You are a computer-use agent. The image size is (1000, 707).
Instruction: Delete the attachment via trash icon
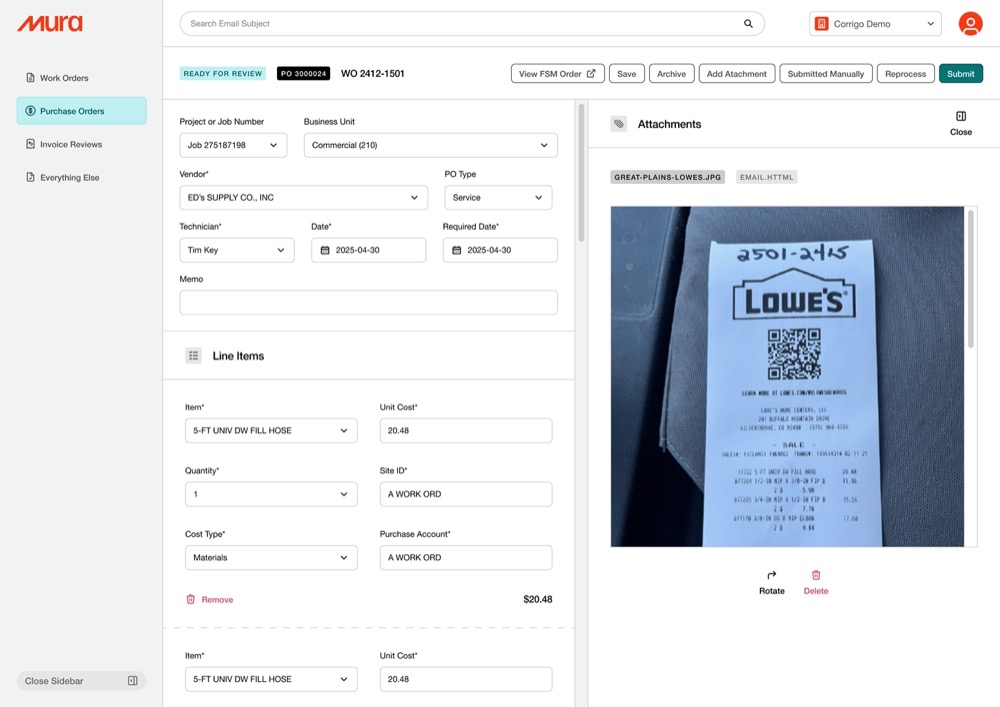[x=816, y=576]
